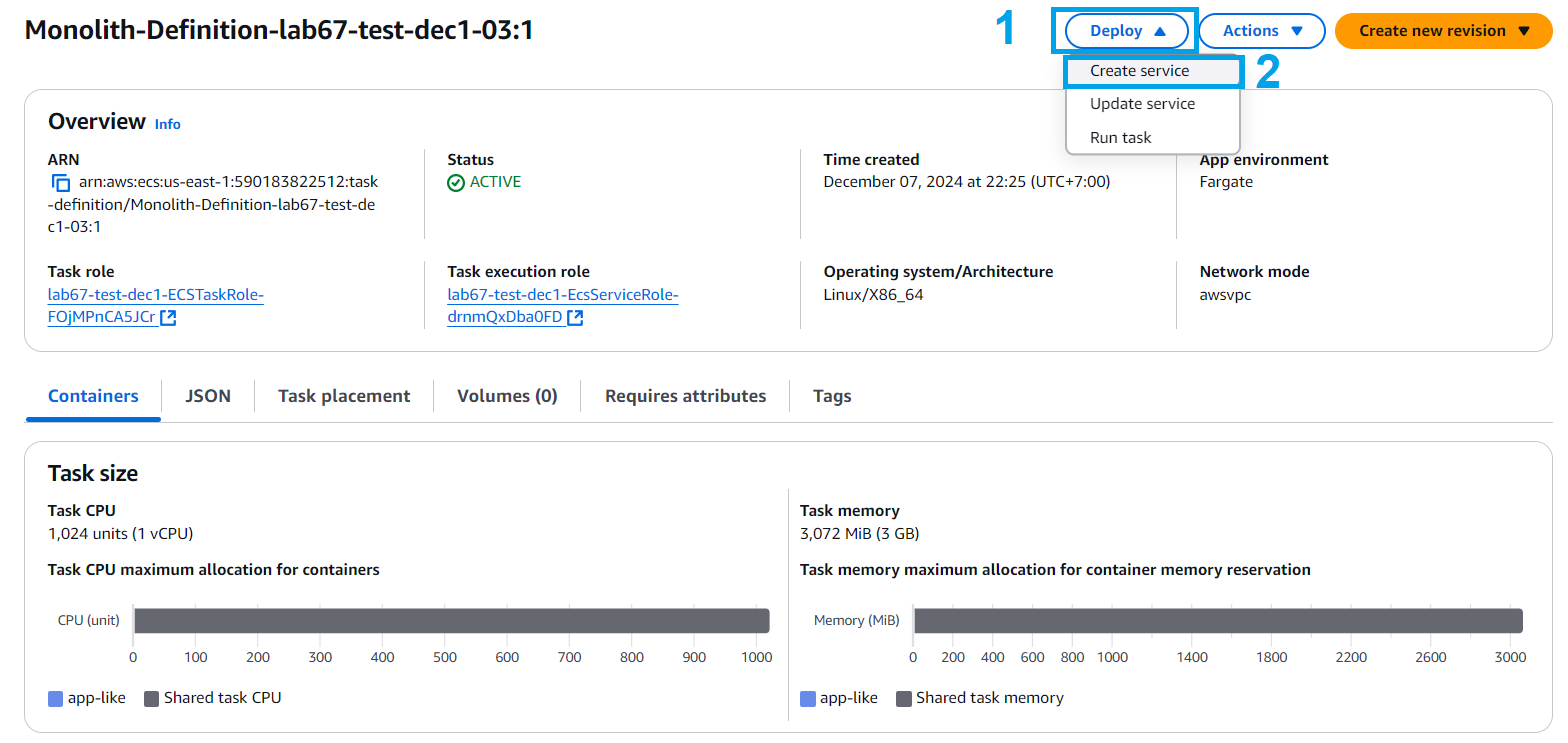The image size is (1568, 743).
Task: Click the 1,024 units (1 vCPU) value
Action: 121,533
